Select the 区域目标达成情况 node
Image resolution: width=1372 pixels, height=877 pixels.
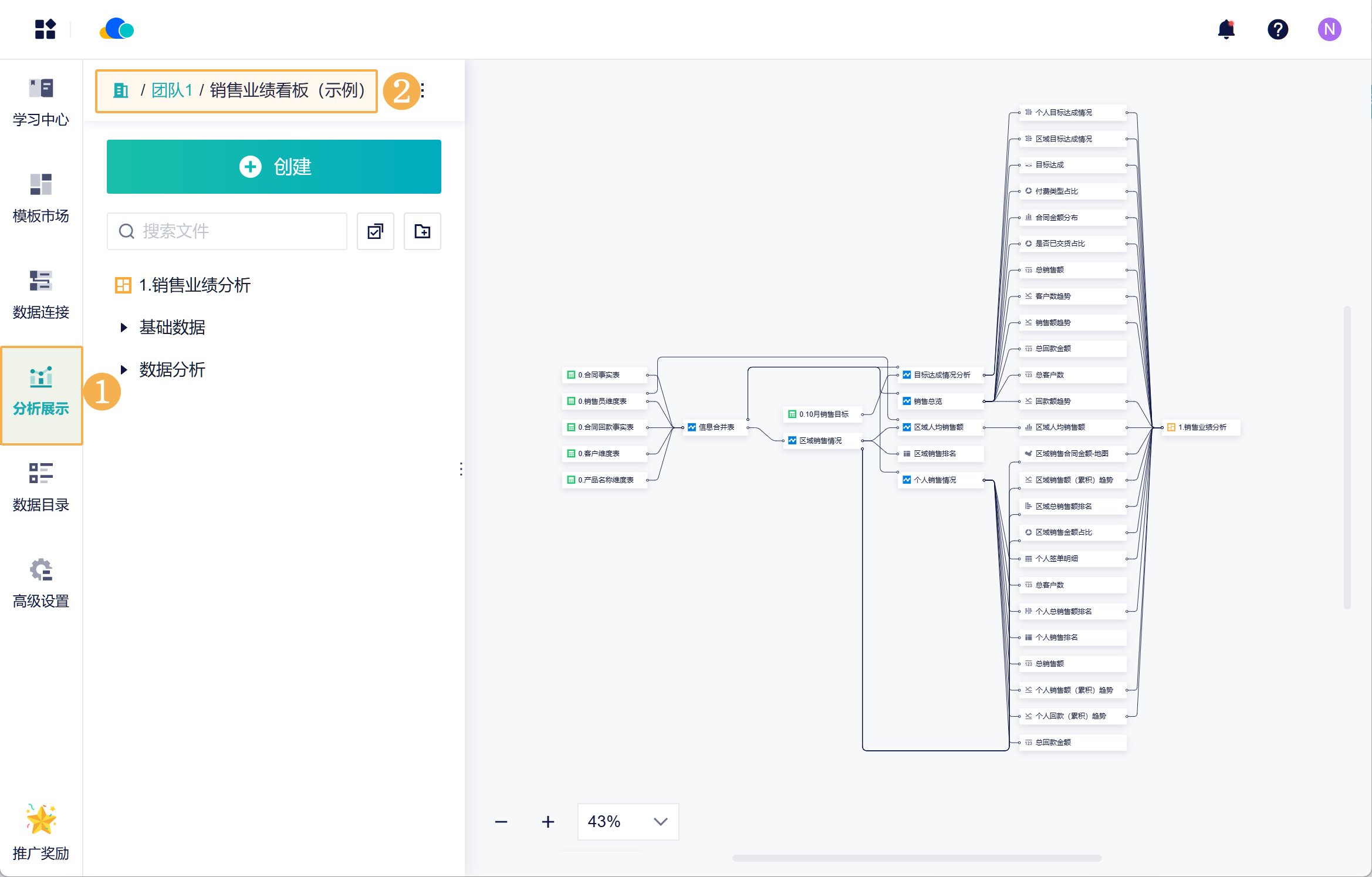(x=1073, y=139)
